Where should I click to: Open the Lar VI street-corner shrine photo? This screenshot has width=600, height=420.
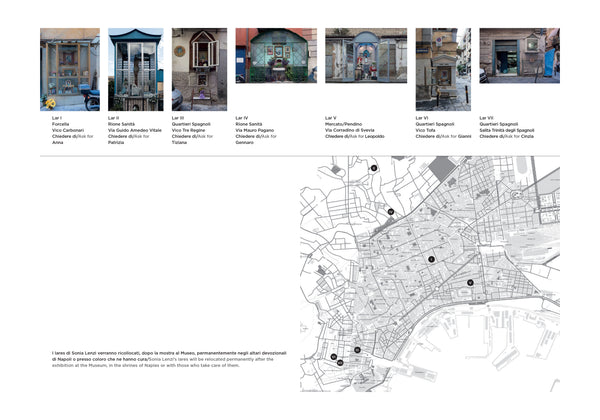(x=443, y=68)
